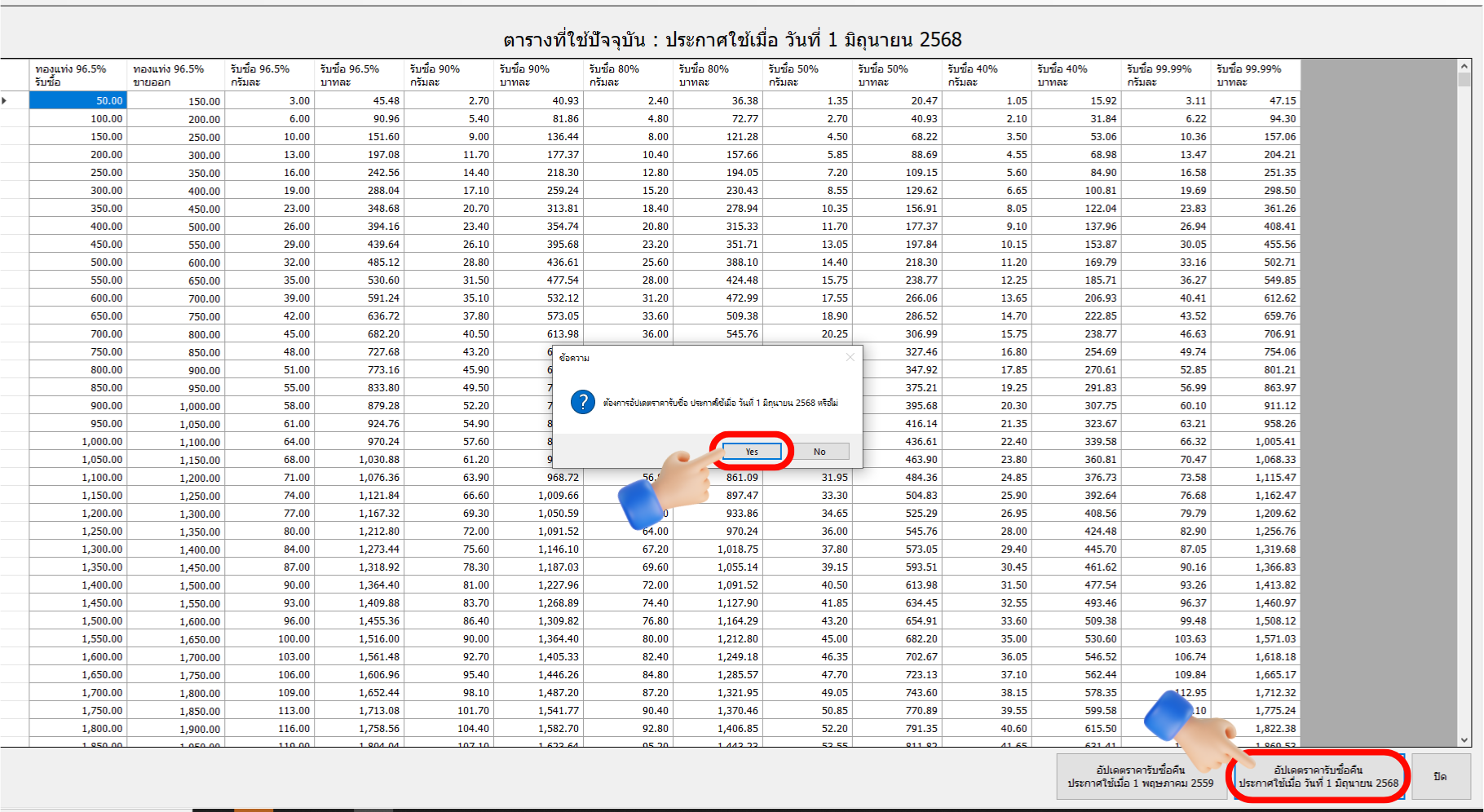Select header รับซื้อ 80% กรัมละ
Screen dimensions: 1484x812
(x=629, y=75)
